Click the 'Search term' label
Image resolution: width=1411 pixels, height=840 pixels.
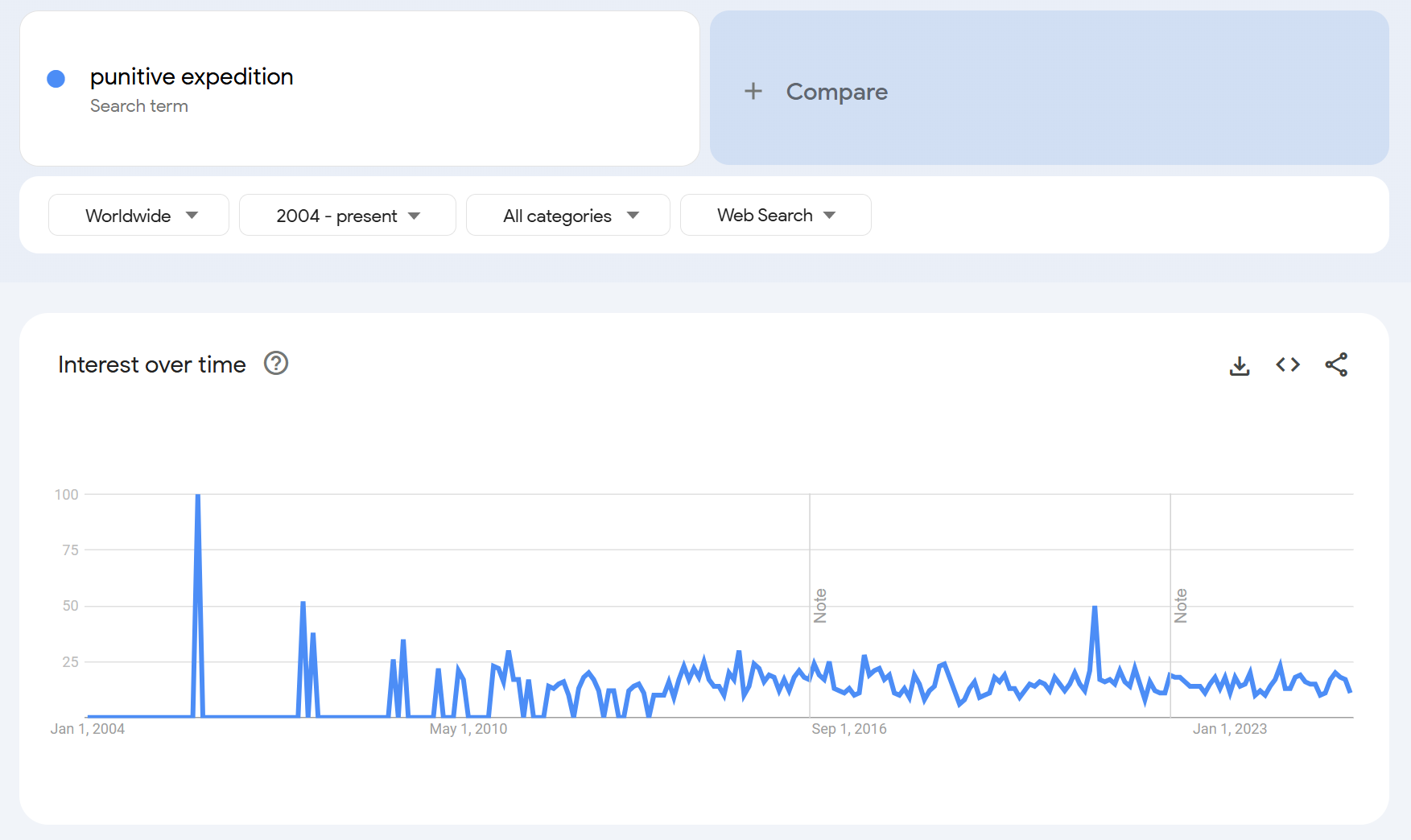tap(139, 106)
